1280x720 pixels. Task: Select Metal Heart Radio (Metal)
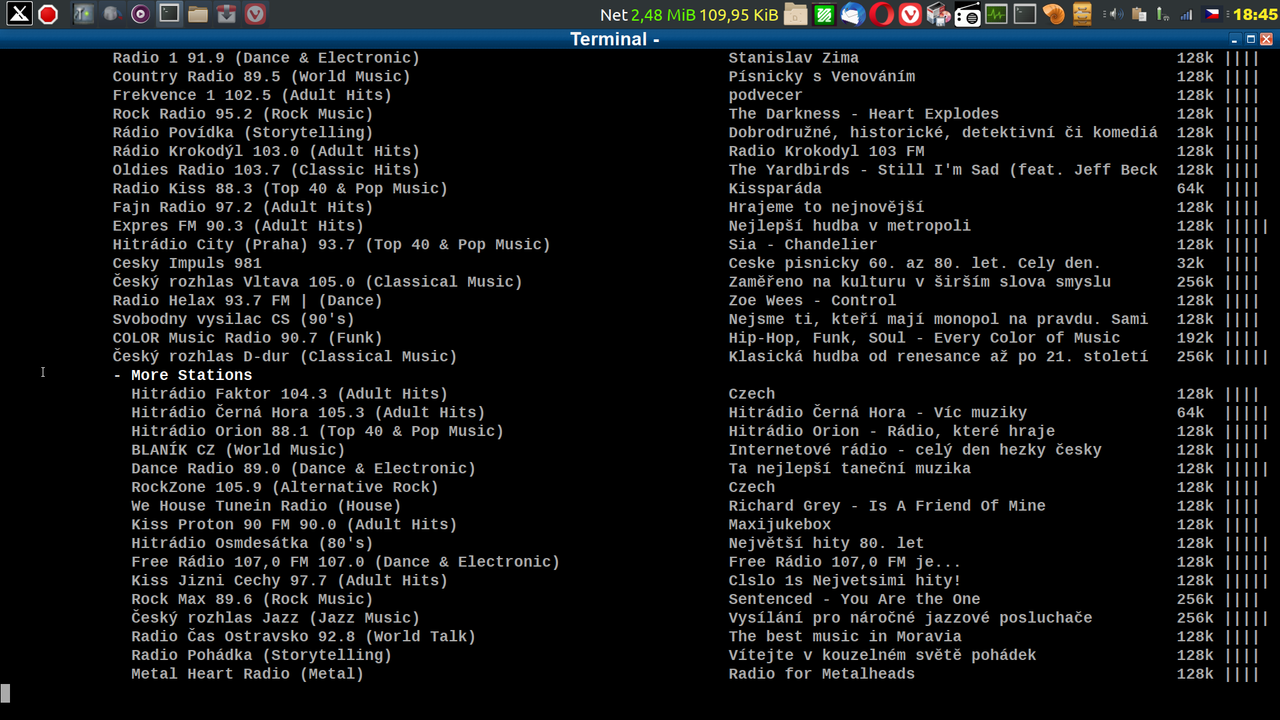(x=247, y=674)
